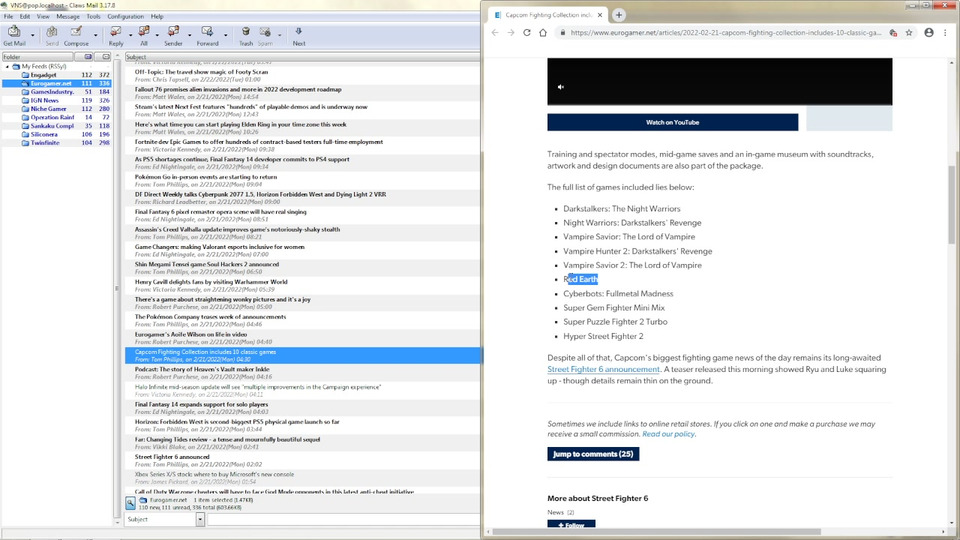
Task: Open the Street Fighter 6 announced message
Action: 302,460
